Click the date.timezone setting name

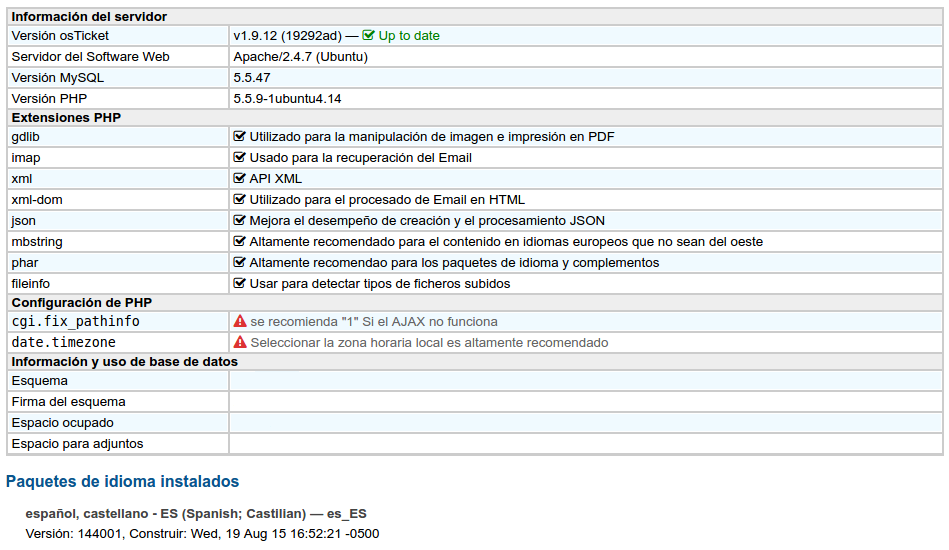pyautogui.click(x=64, y=342)
